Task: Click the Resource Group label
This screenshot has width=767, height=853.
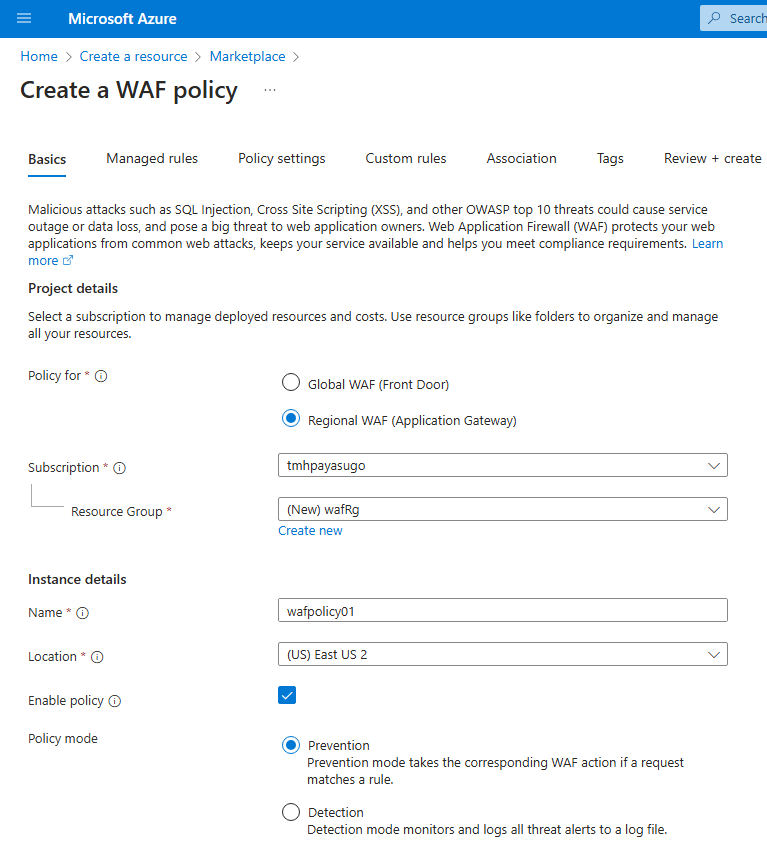Action: 116,511
